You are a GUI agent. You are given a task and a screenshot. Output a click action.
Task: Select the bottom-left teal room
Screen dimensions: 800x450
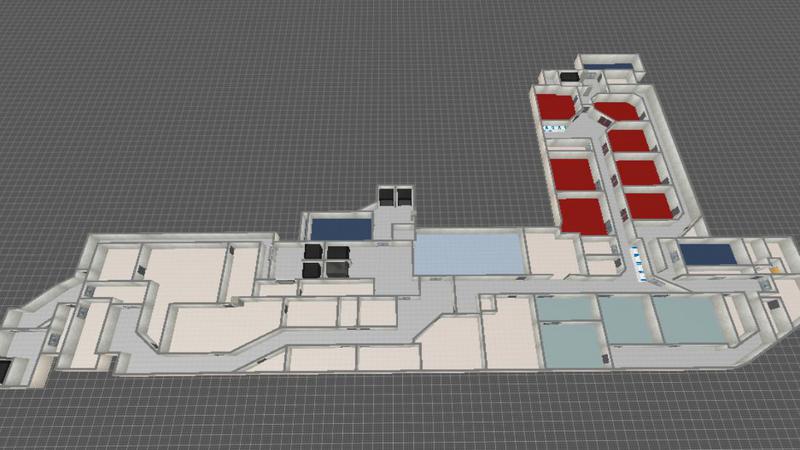pyautogui.click(x=569, y=346)
